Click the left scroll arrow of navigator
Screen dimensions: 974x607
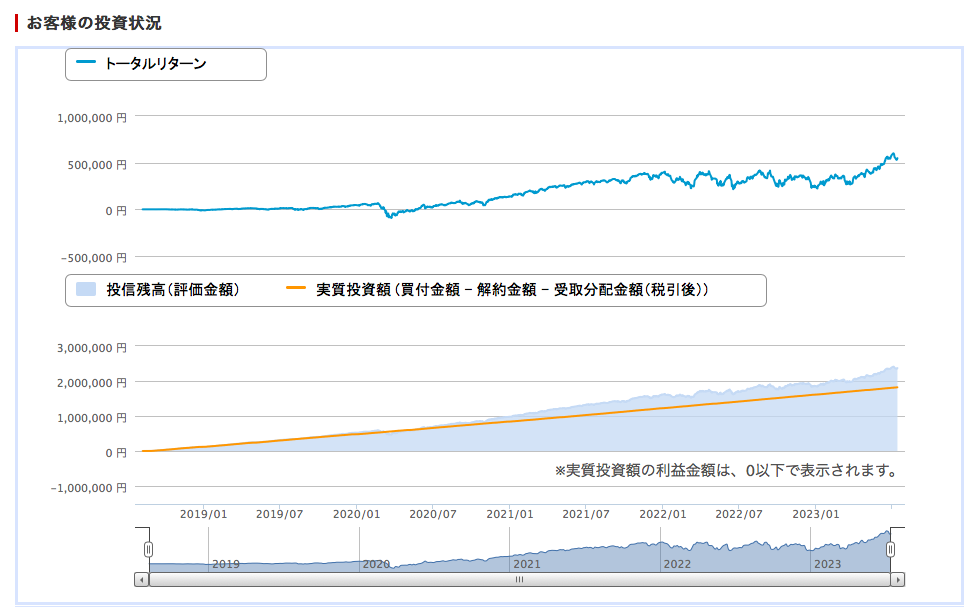pos(142,580)
